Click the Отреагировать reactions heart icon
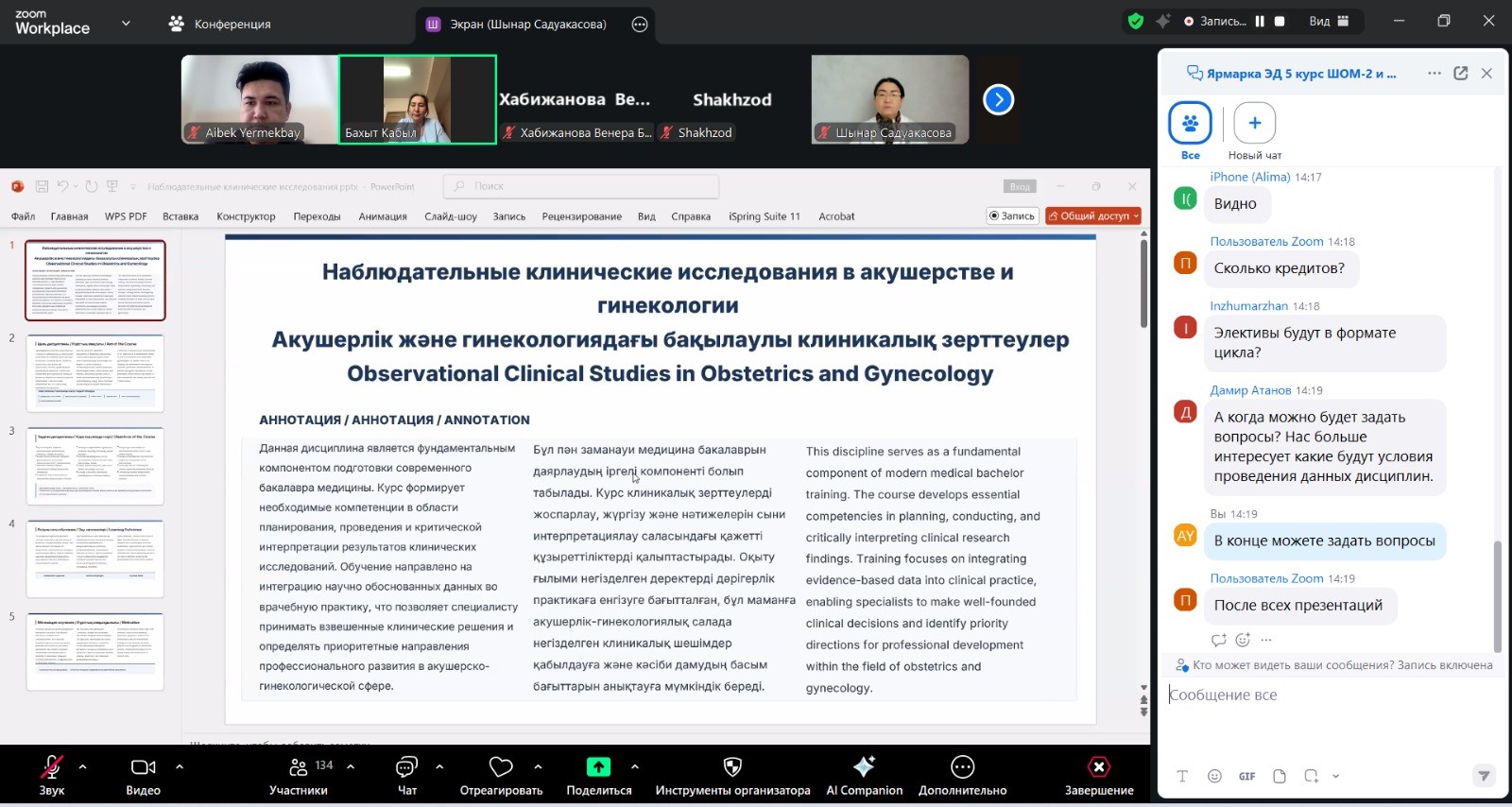 tap(501, 766)
